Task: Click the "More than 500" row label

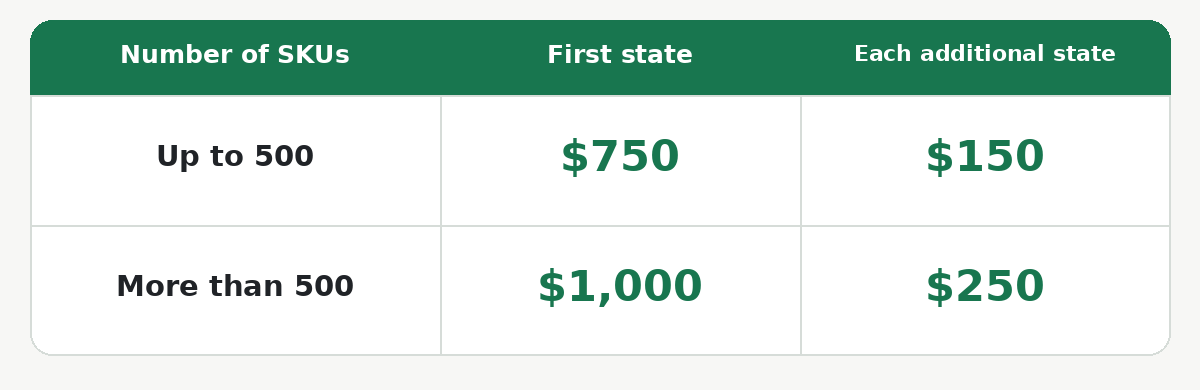Action: click(235, 287)
